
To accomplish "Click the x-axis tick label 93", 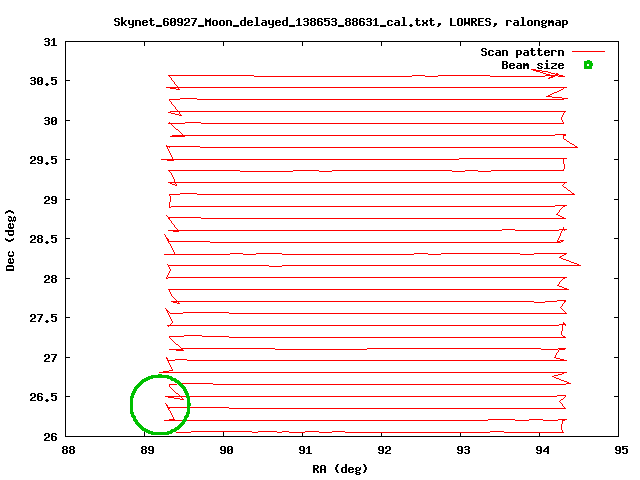I will 463,450.
